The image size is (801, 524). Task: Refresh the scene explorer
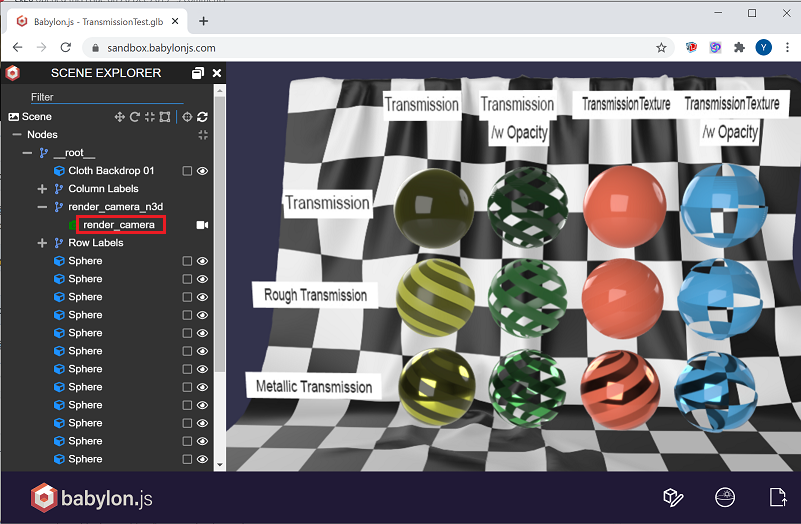pos(202,117)
